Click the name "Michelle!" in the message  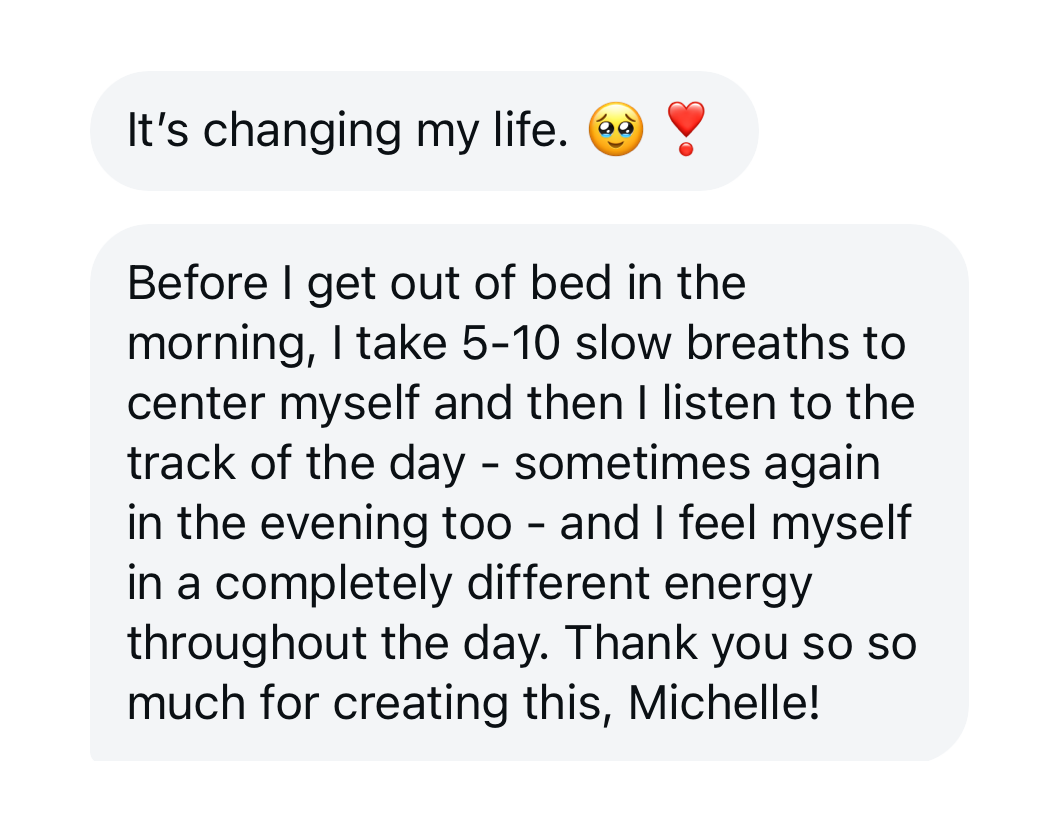point(724,704)
